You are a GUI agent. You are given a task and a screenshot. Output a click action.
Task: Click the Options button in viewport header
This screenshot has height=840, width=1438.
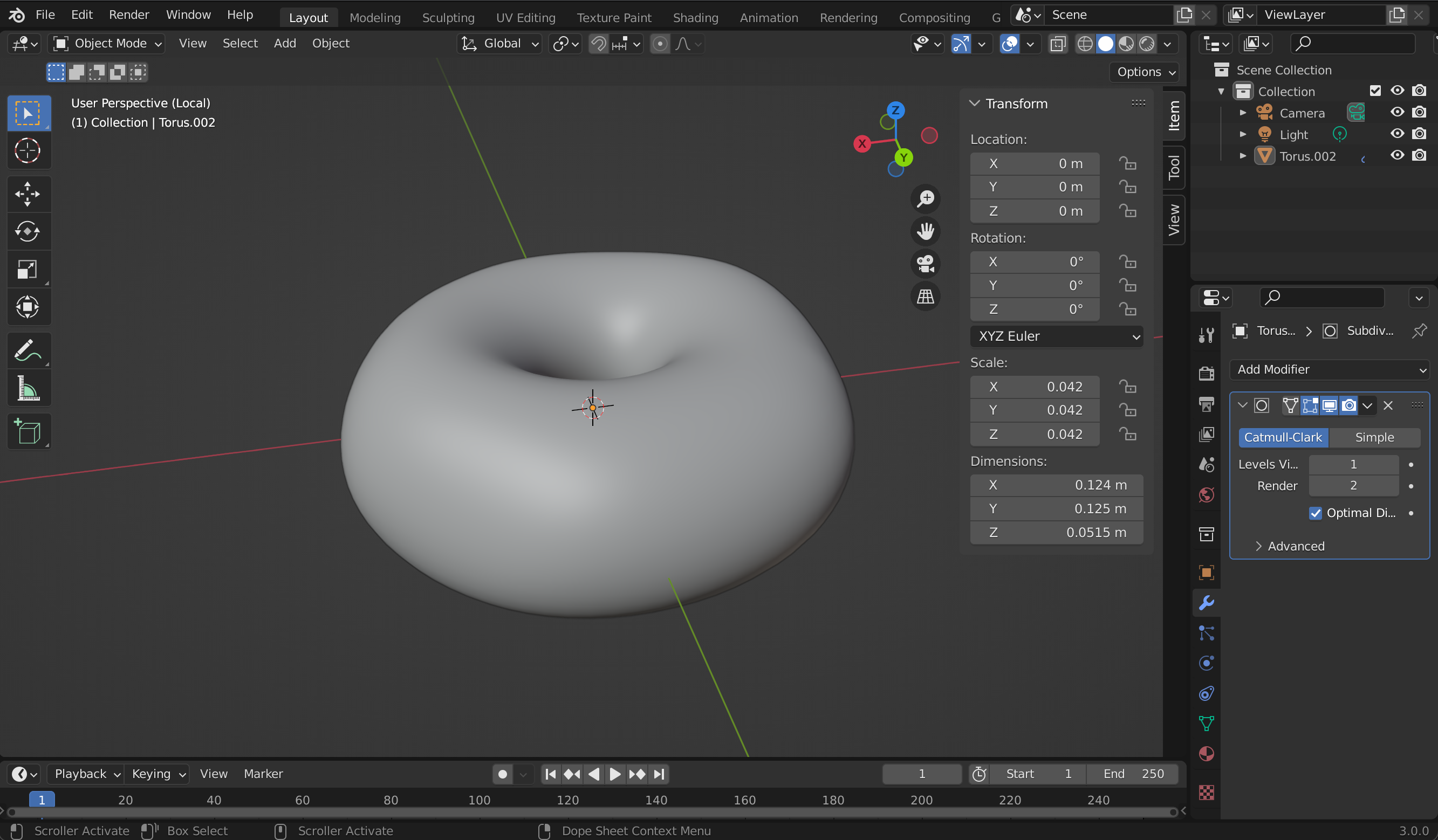(1143, 72)
